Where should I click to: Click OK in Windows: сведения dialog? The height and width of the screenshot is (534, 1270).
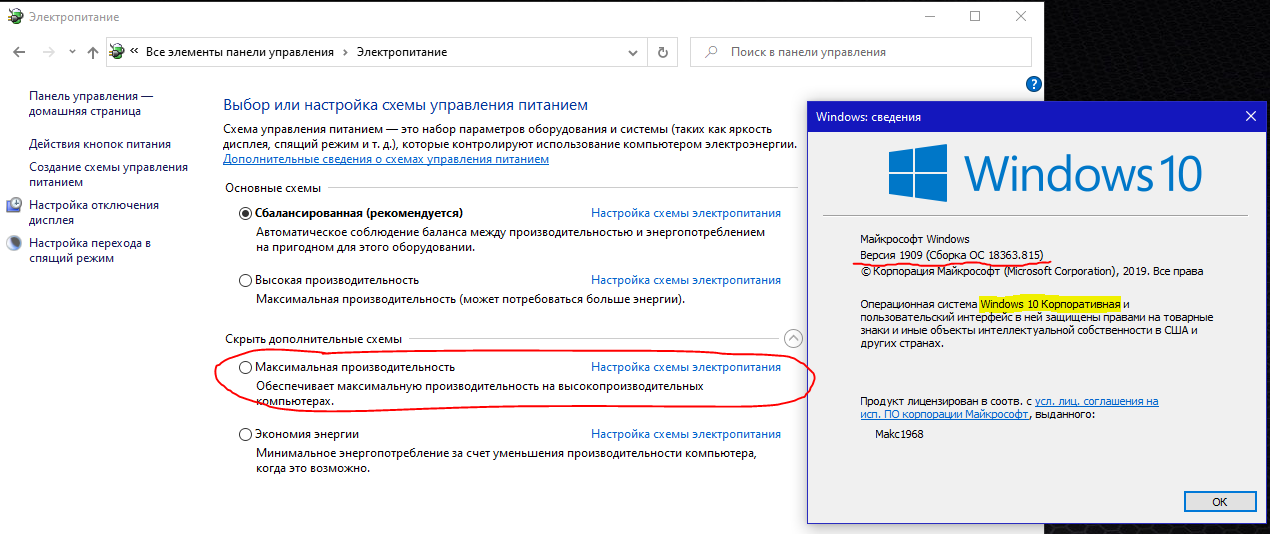pyautogui.click(x=1219, y=501)
